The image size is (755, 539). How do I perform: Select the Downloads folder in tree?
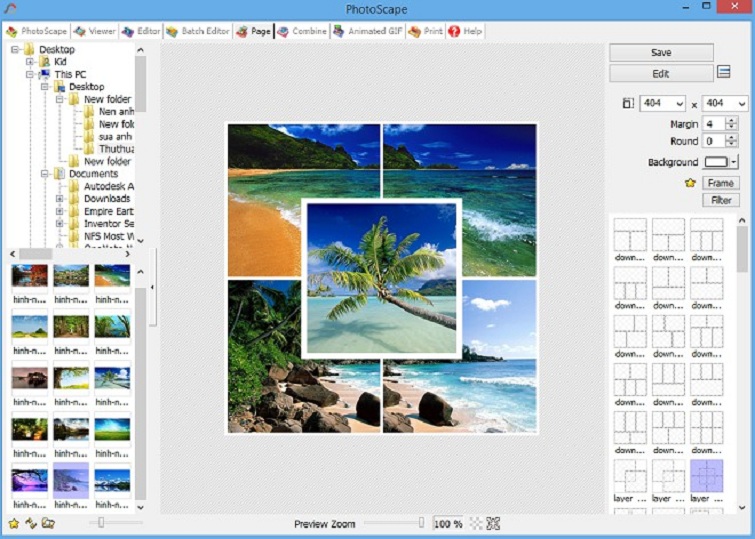(106, 198)
